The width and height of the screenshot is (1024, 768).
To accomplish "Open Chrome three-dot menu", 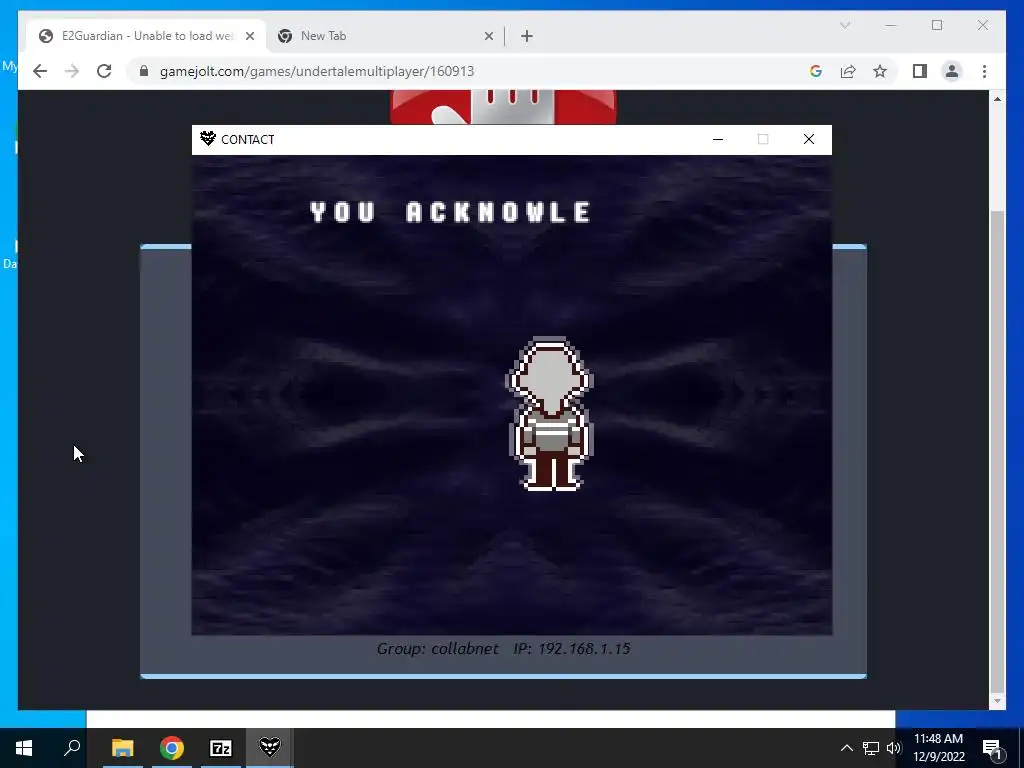I will (984, 71).
